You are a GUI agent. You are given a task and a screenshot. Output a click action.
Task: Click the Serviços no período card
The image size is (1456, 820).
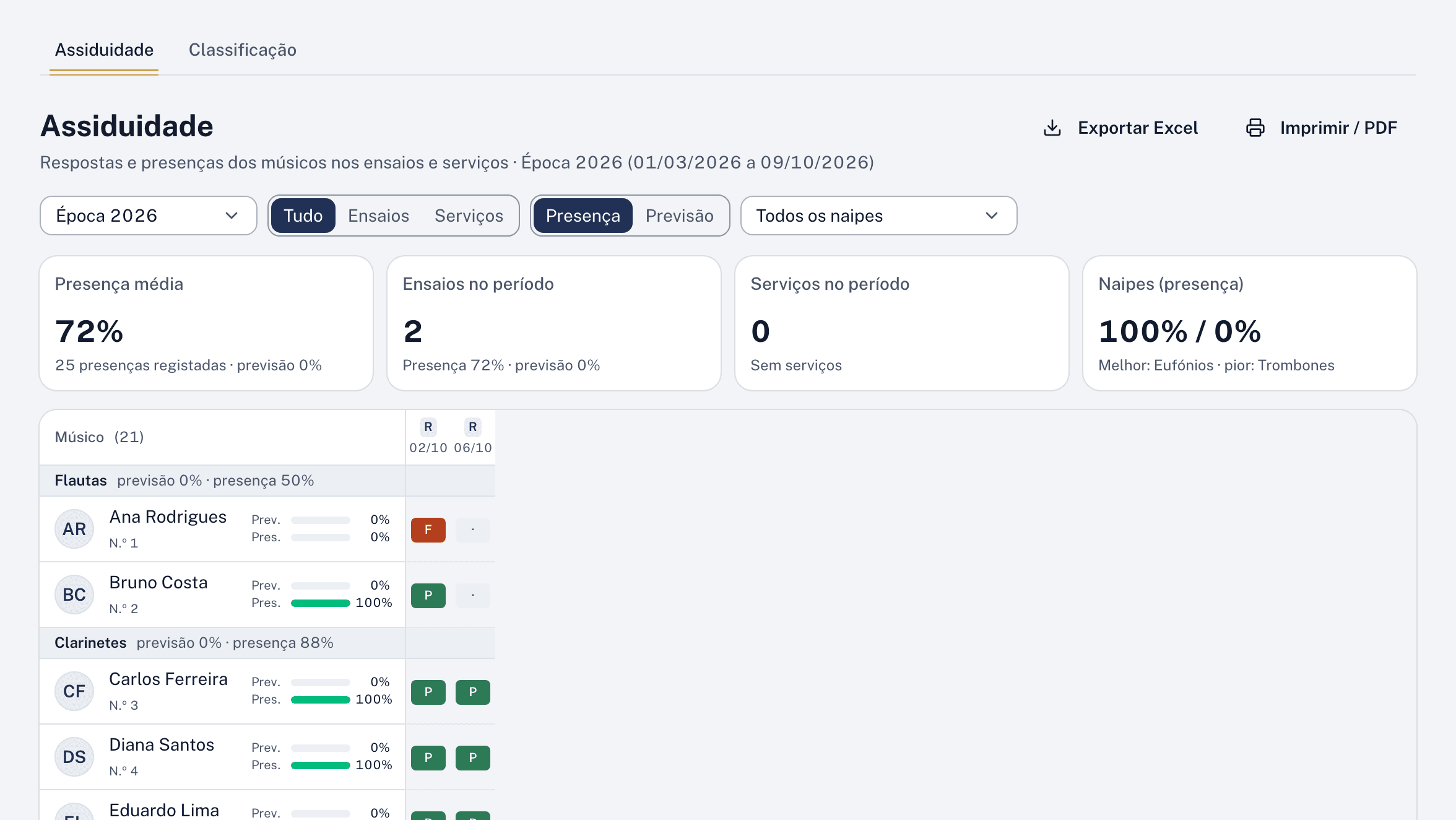902,323
